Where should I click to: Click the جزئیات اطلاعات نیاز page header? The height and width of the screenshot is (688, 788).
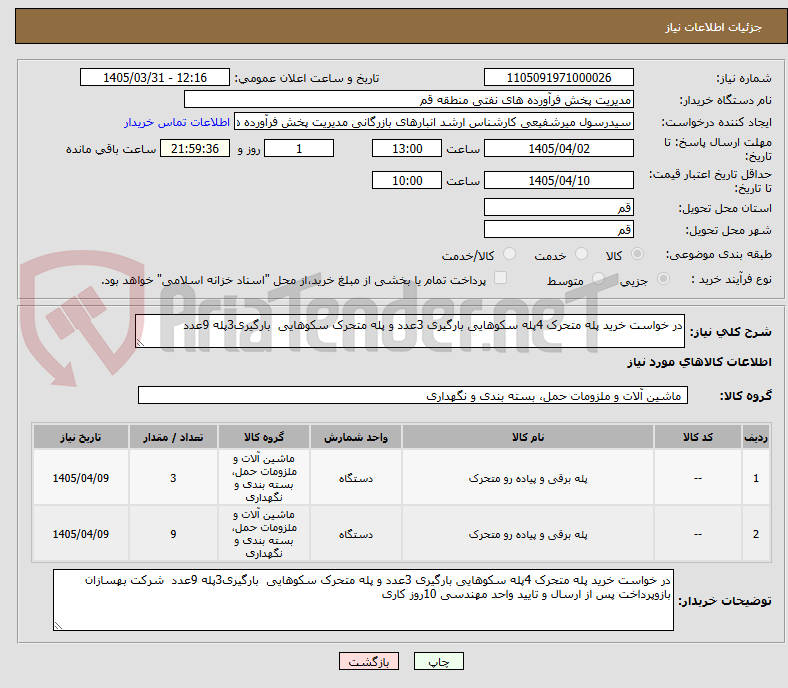(x=714, y=27)
